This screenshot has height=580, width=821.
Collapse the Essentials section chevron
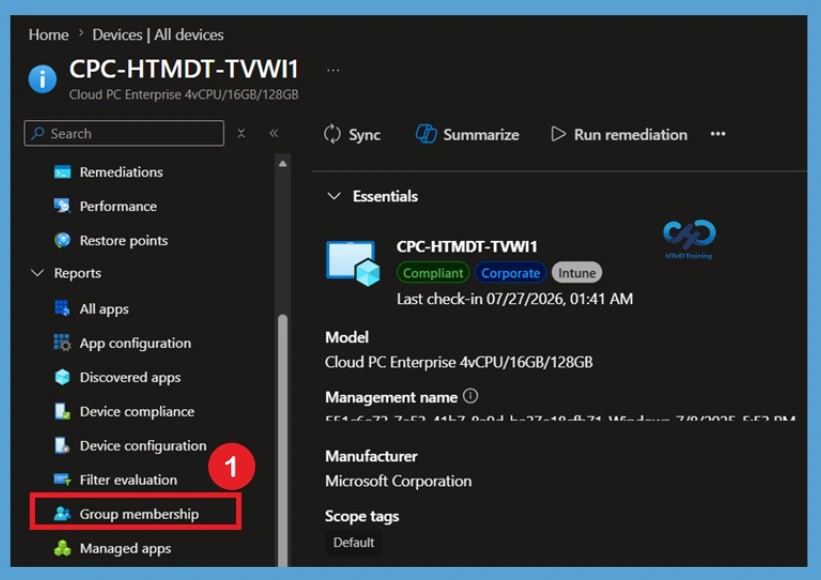tap(334, 196)
